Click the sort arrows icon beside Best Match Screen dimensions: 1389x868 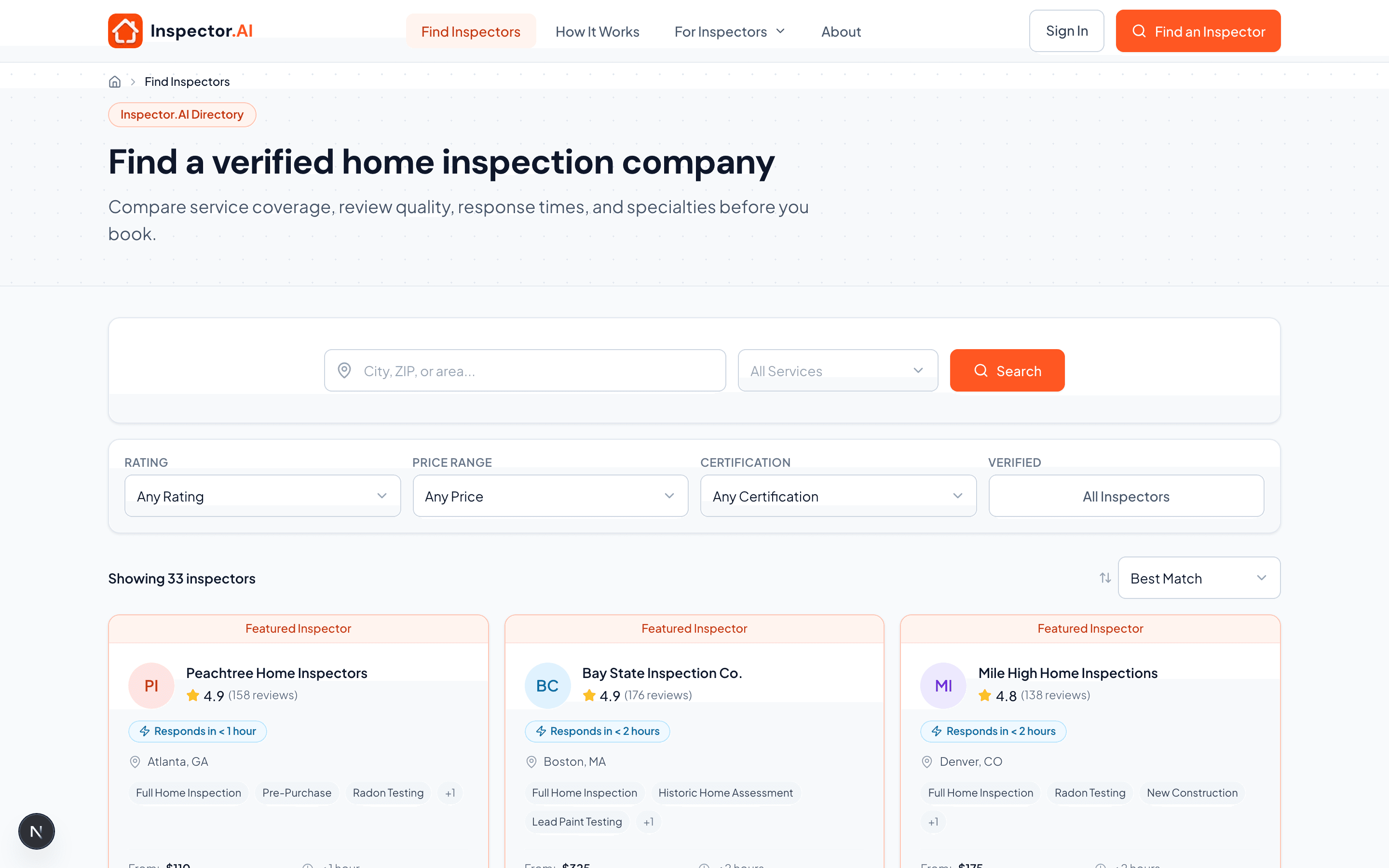point(1105,578)
